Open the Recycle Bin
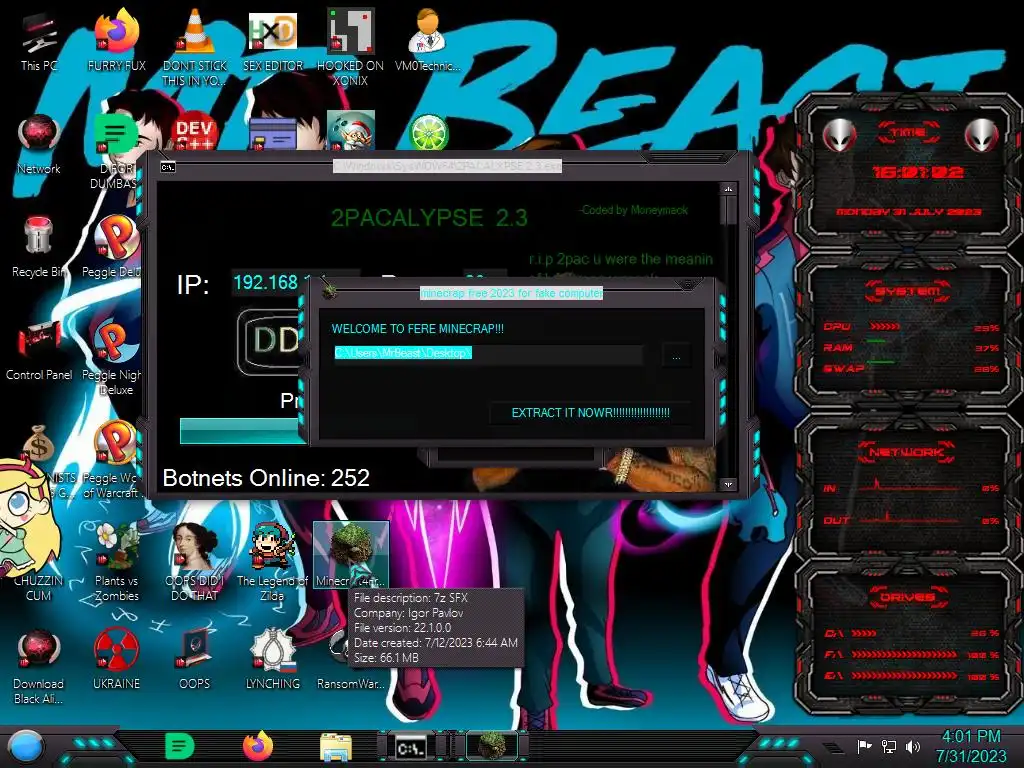 tap(39, 248)
